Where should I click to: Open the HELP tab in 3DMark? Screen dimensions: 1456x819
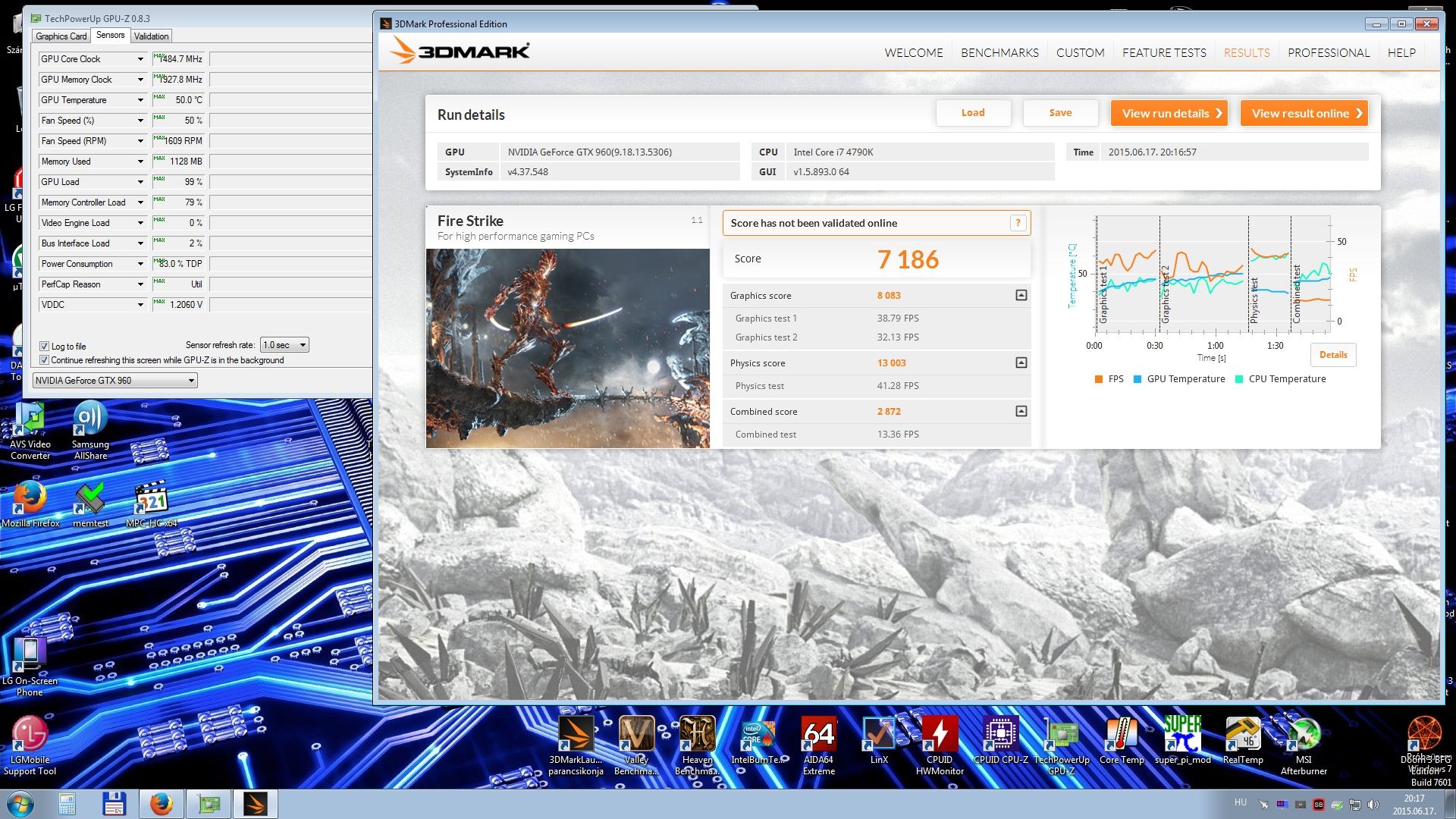click(1401, 53)
